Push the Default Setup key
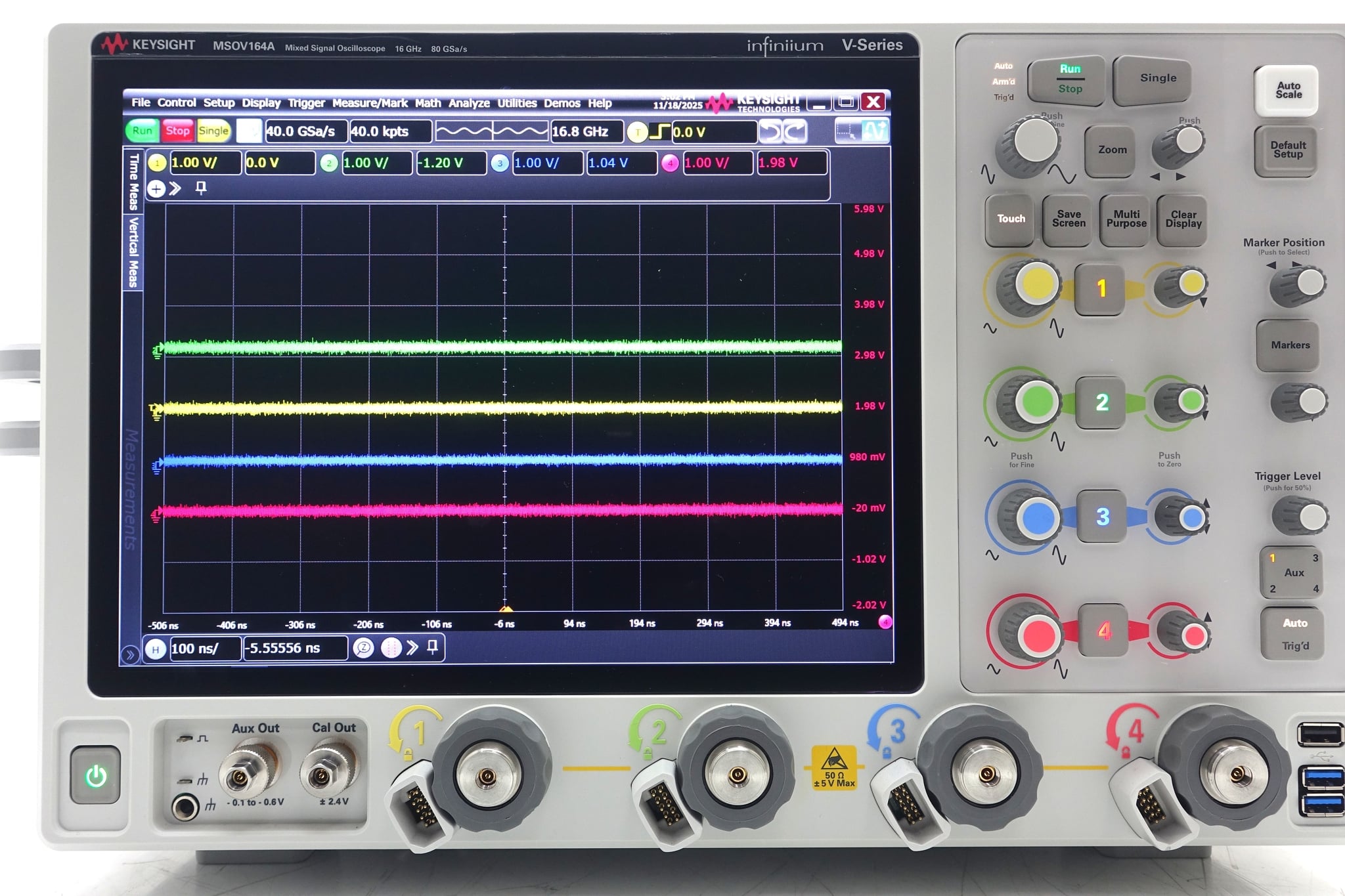The image size is (1345, 896). 1287,150
